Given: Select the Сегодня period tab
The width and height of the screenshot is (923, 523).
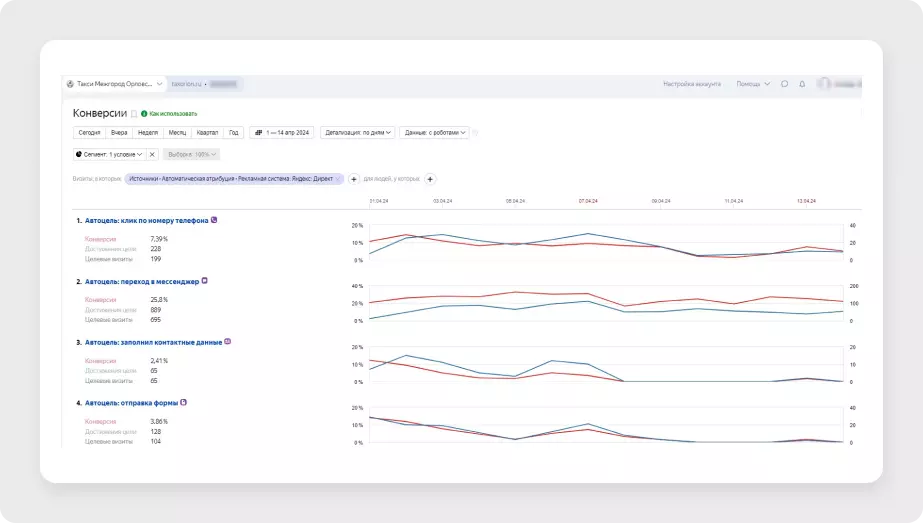Looking at the screenshot, I should point(89,133).
